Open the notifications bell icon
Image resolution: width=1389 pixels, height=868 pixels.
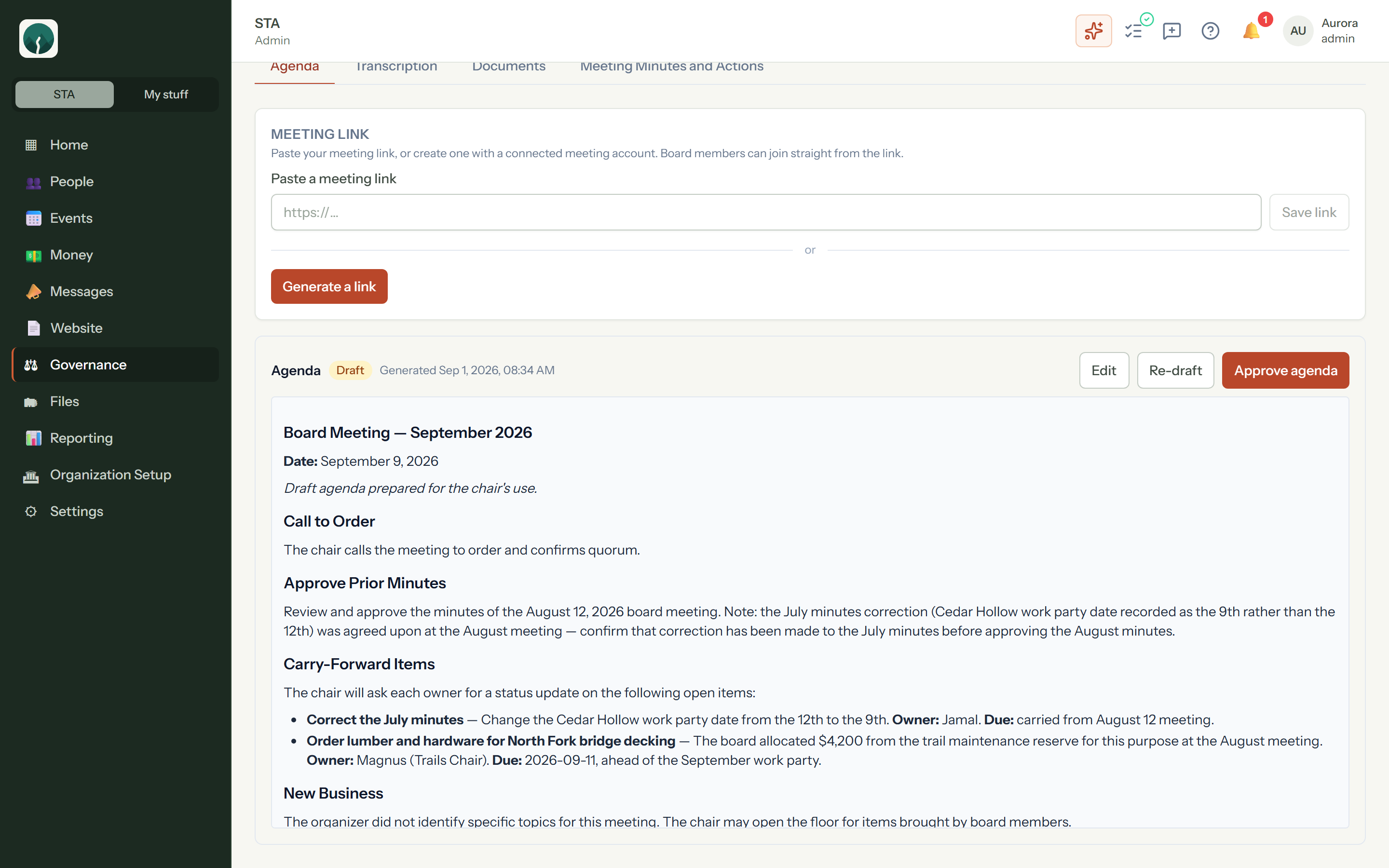tap(1251, 31)
